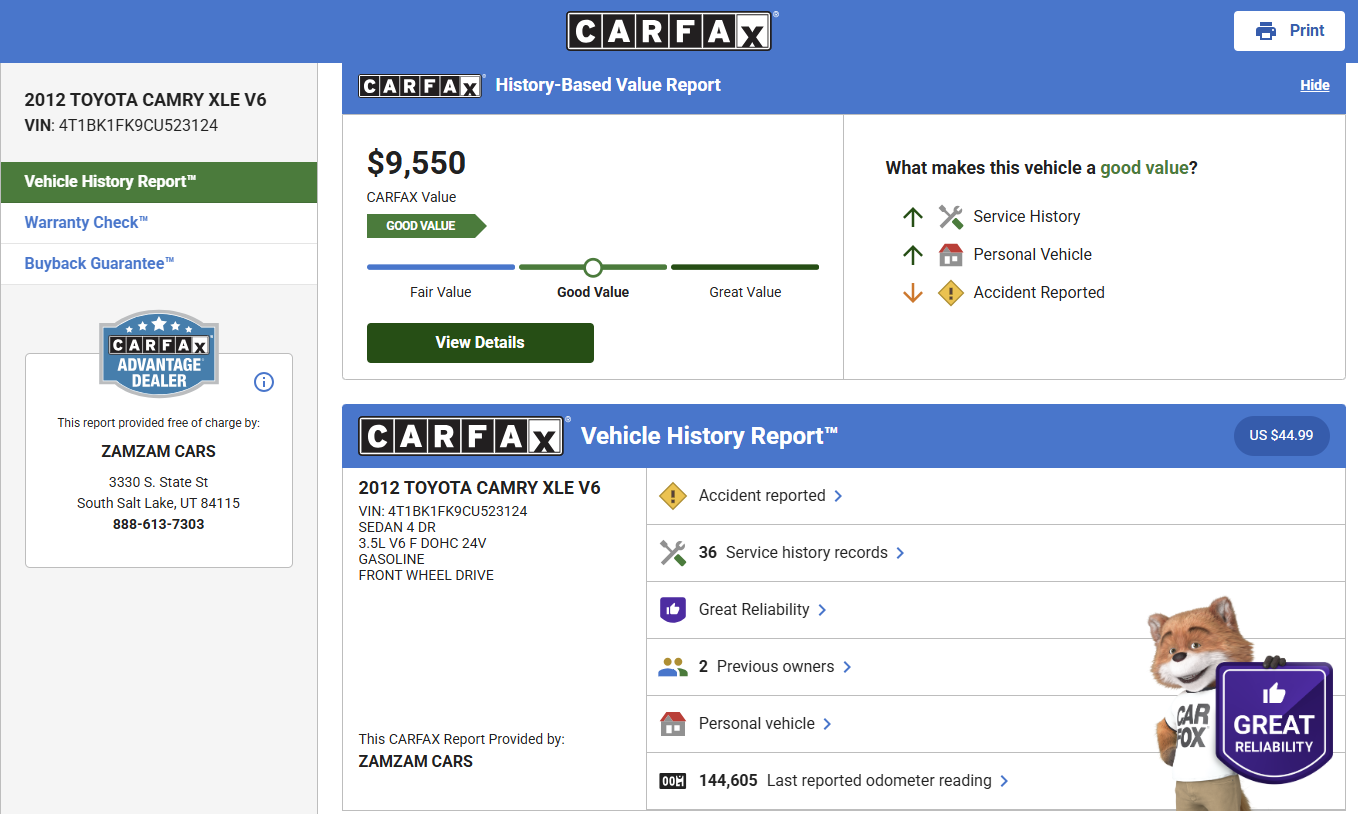The width and height of the screenshot is (1358, 814).
Task: Click the CARFAX Advantage Dealer badge
Action: point(159,354)
